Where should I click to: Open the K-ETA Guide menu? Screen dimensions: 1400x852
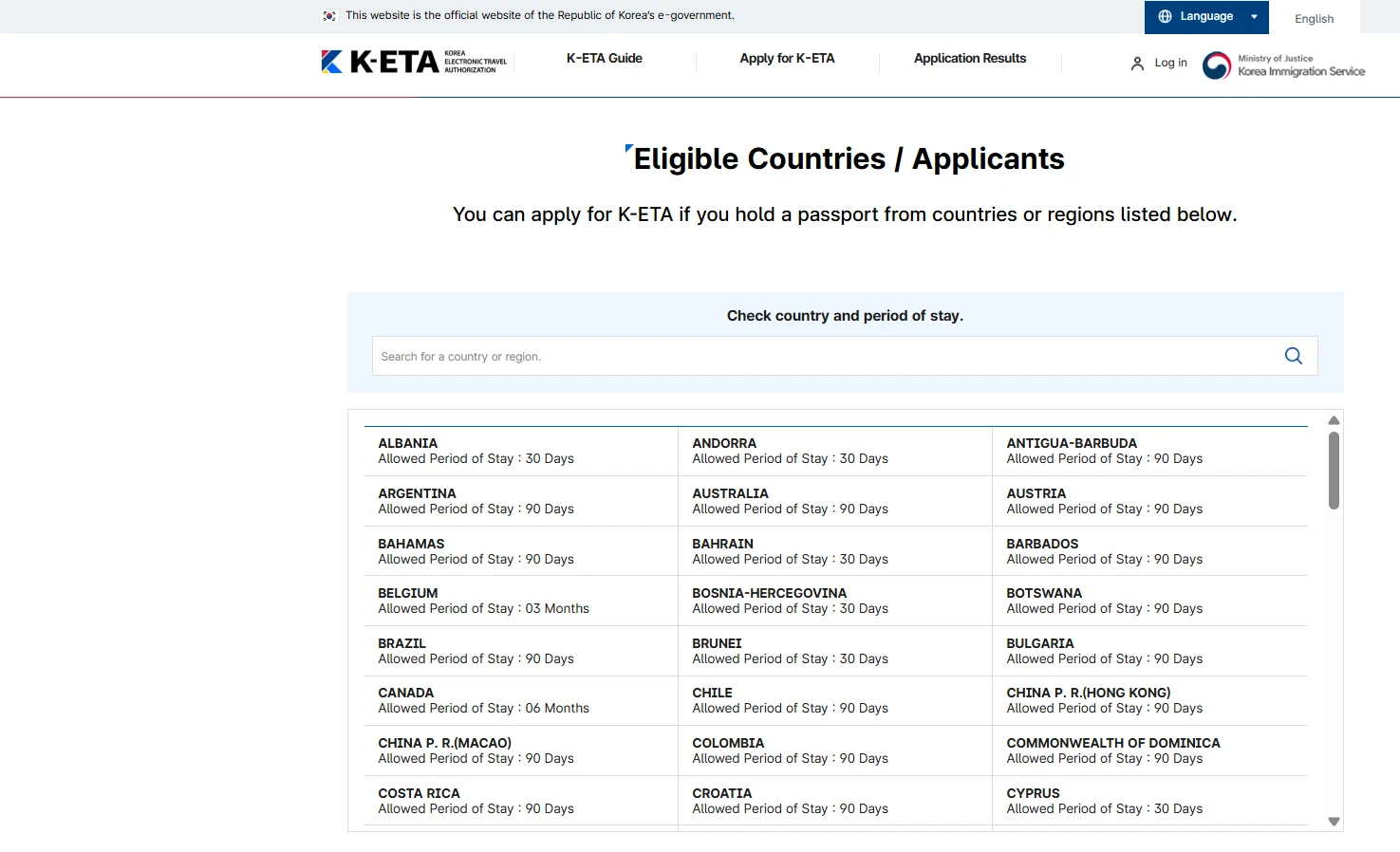tap(605, 59)
